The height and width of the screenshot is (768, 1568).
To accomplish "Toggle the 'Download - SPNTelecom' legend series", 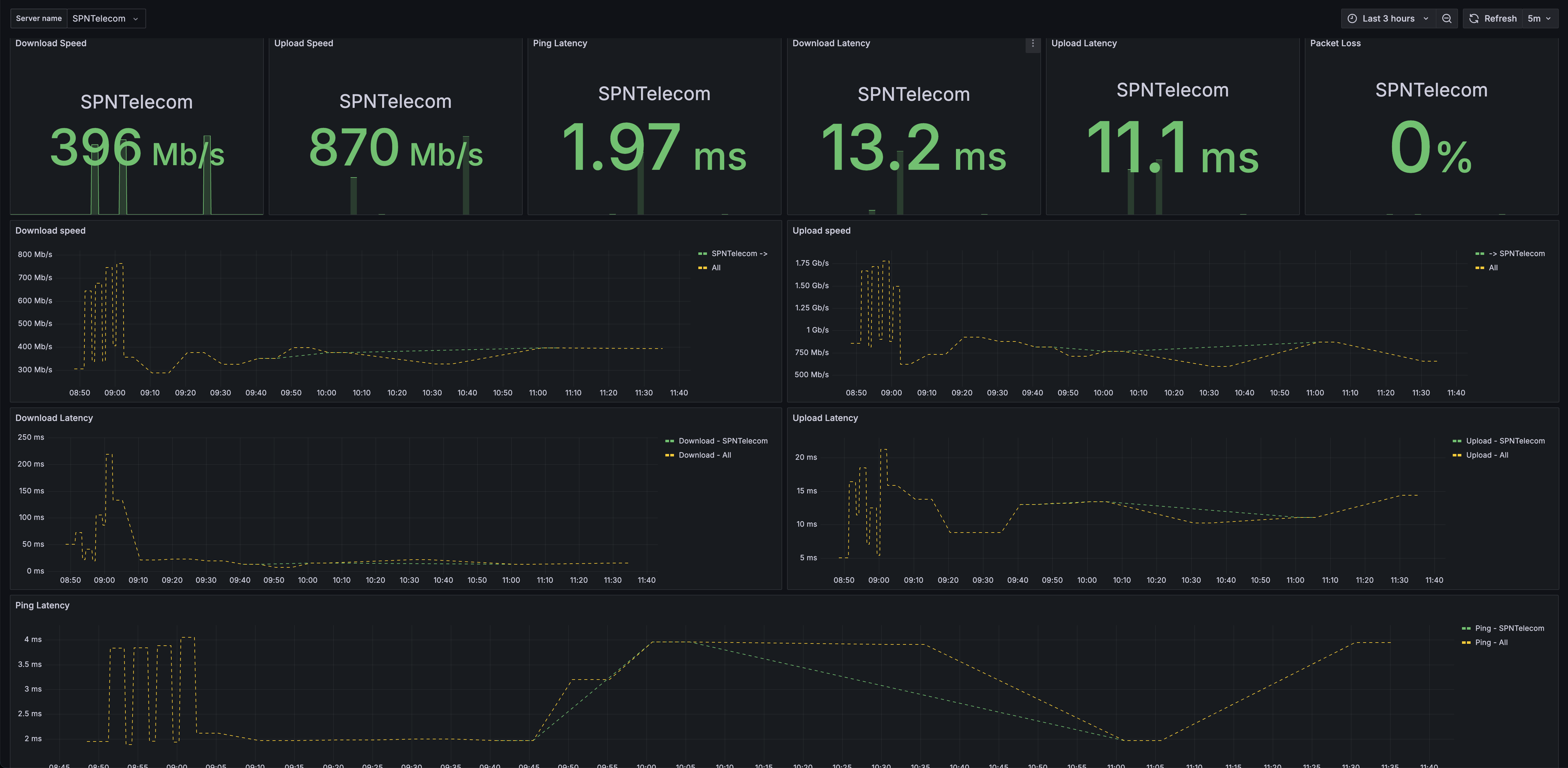I will tap(723, 441).
